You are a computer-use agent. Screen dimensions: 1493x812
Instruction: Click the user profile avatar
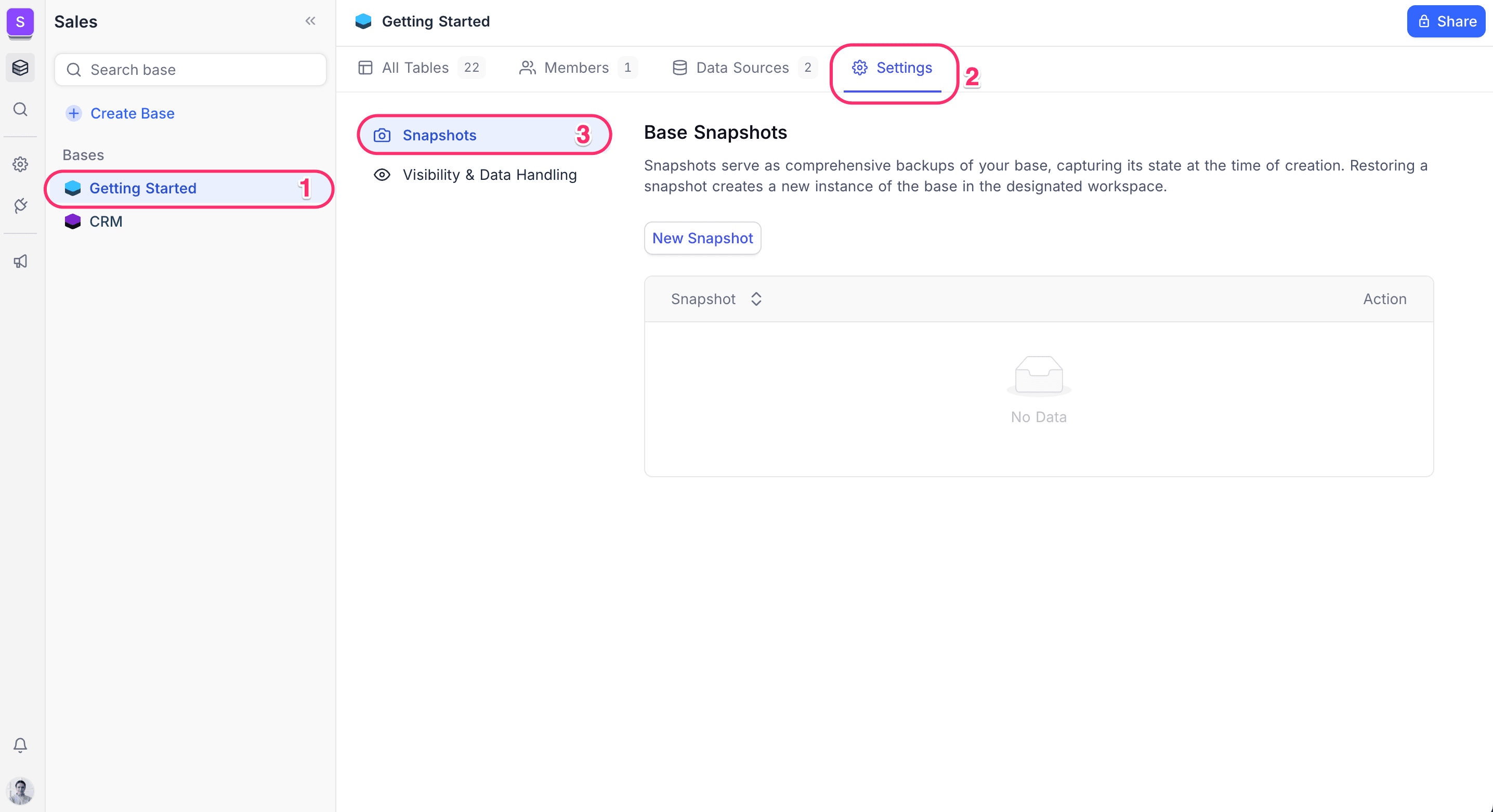coord(20,791)
